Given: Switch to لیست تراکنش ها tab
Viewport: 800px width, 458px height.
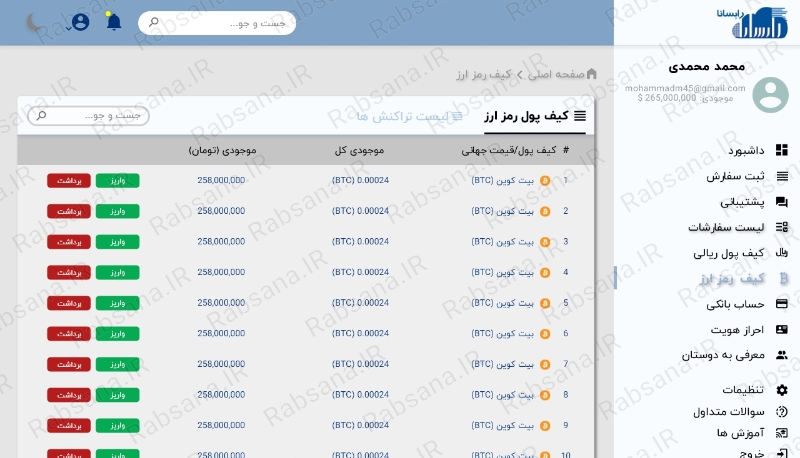Looking at the screenshot, I should click(x=409, y=116).
